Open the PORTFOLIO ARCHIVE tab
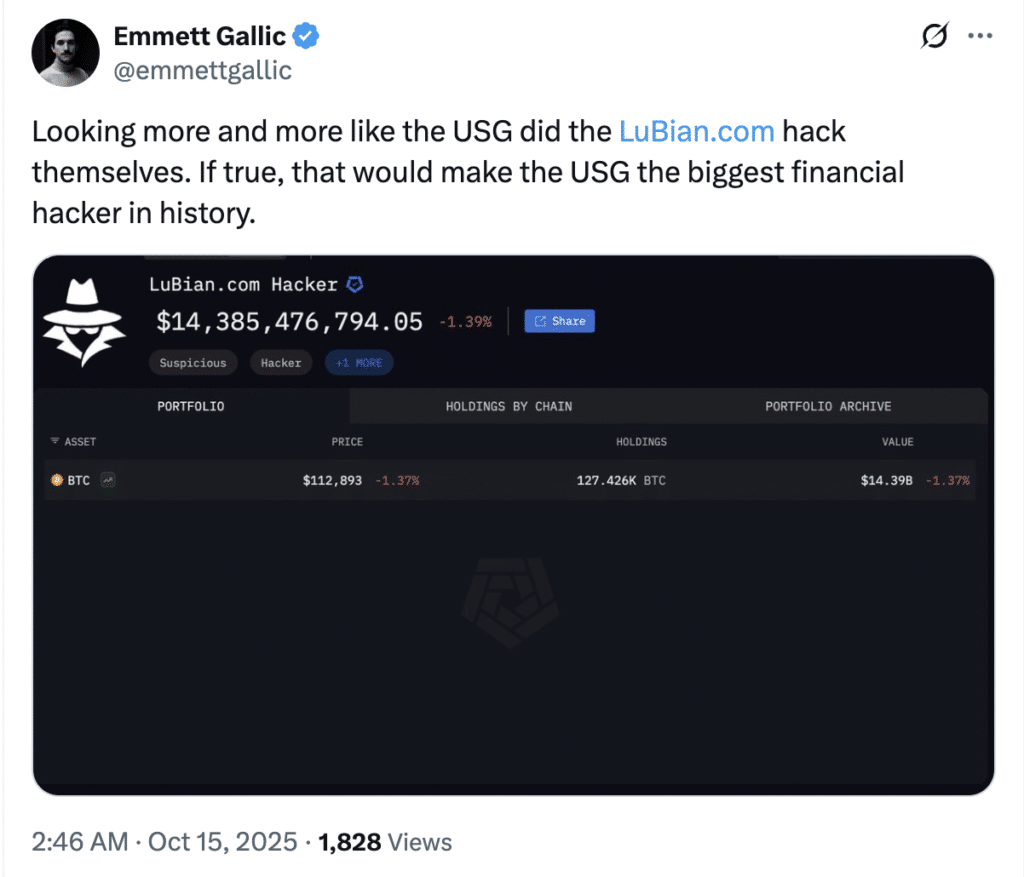1024x877 pixels. click(x=828, y=407)
